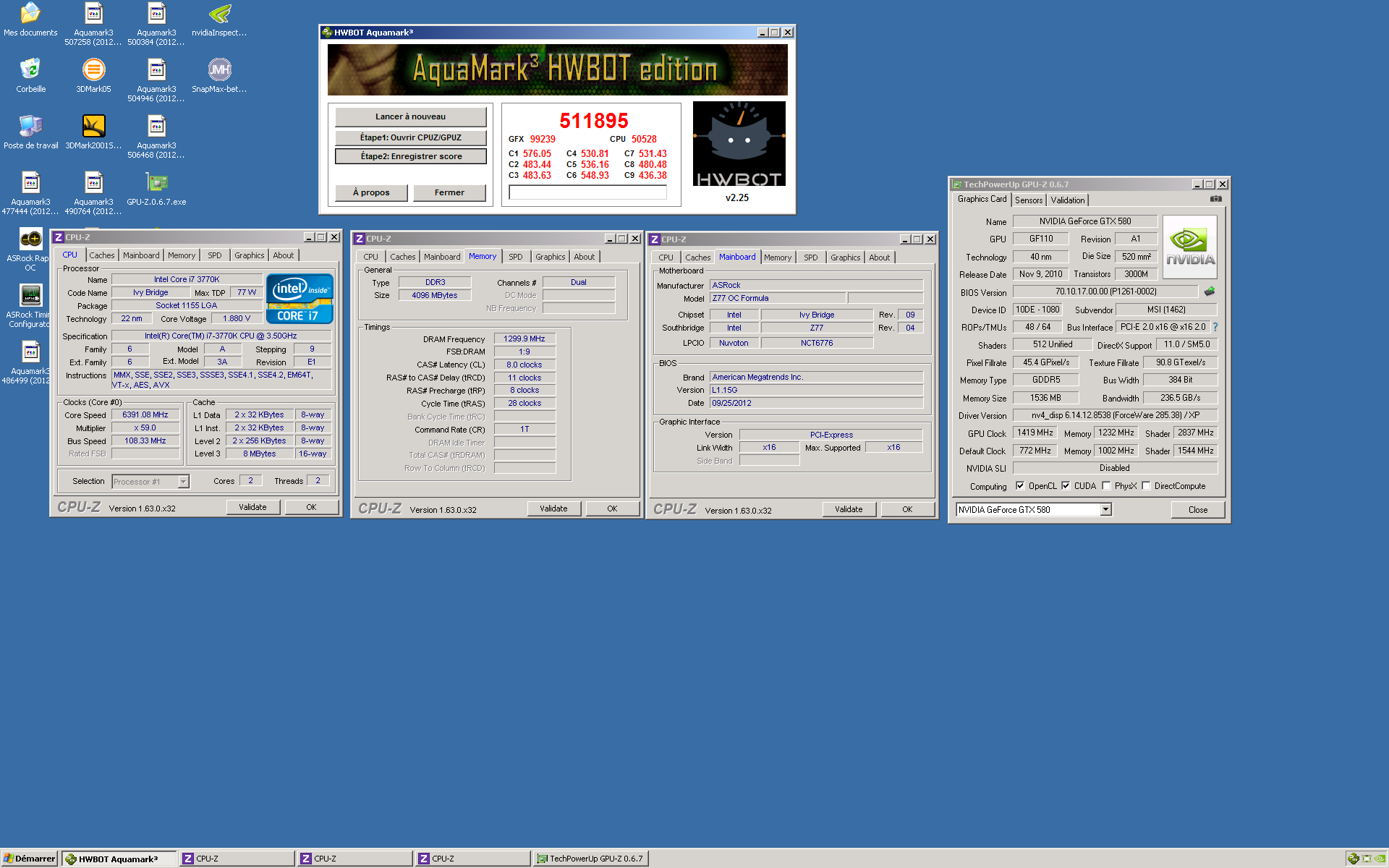Click the NVIDIA logo in GPU-Z
The height and width of the screenshot is (868, 1389).
pos(1190,247)
